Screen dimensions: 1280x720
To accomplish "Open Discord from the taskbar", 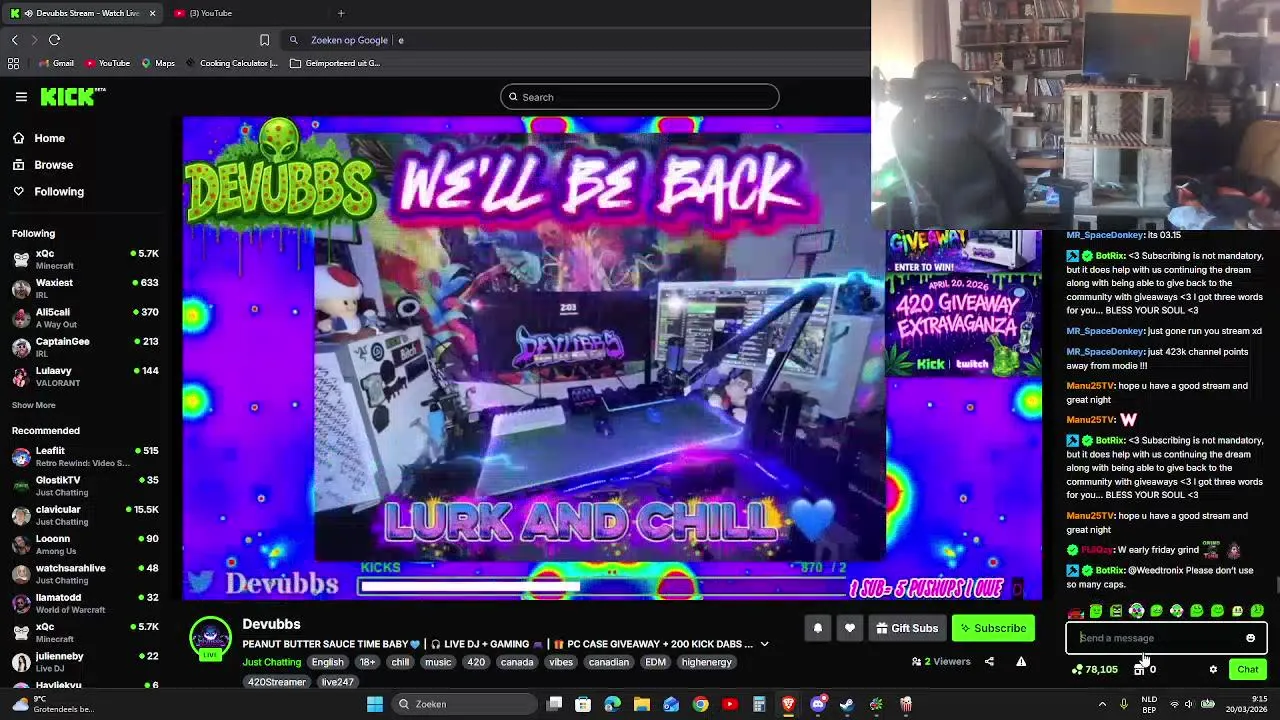I will [818, 704].
